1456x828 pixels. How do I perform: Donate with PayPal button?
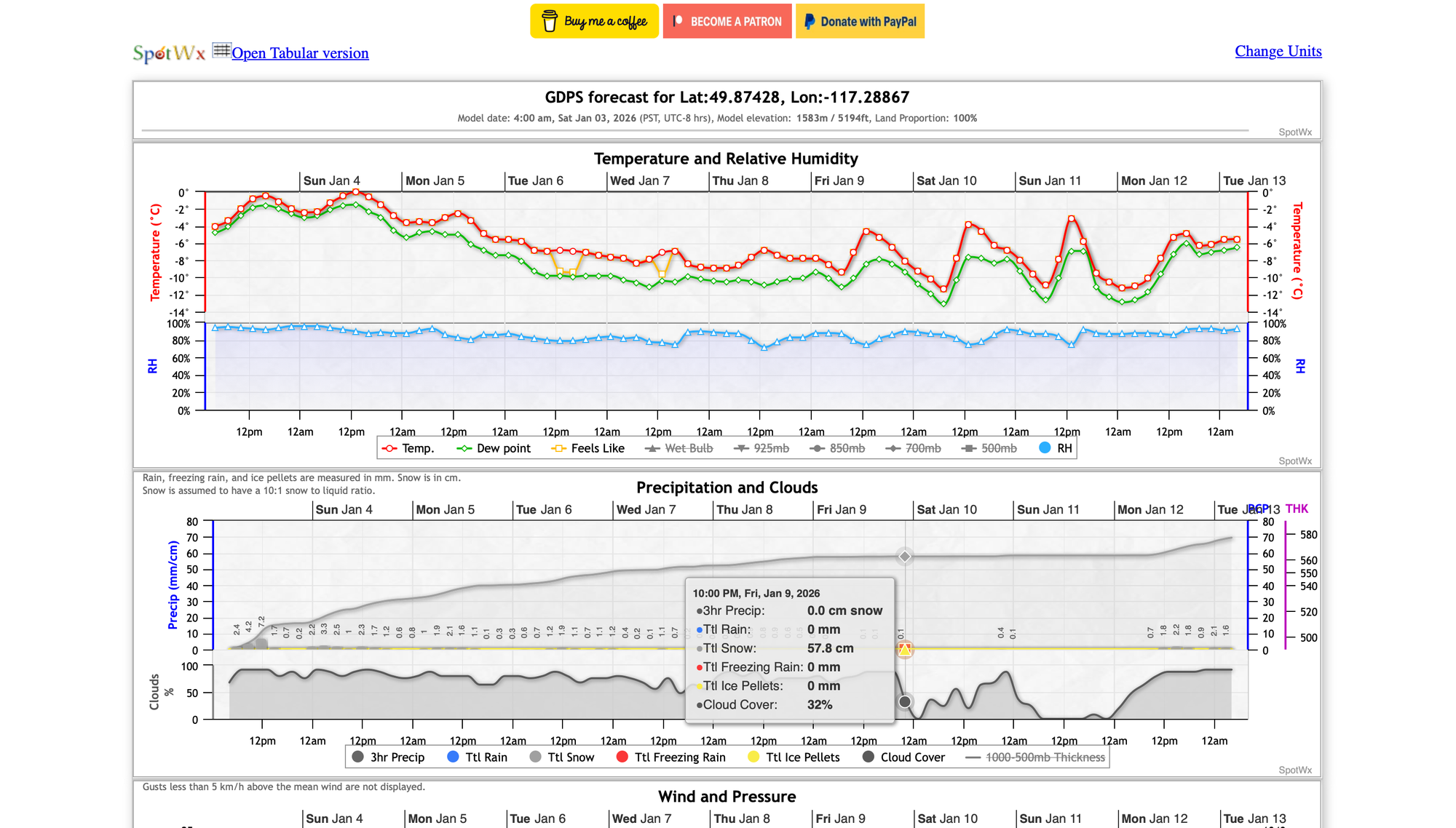(860, 21)
